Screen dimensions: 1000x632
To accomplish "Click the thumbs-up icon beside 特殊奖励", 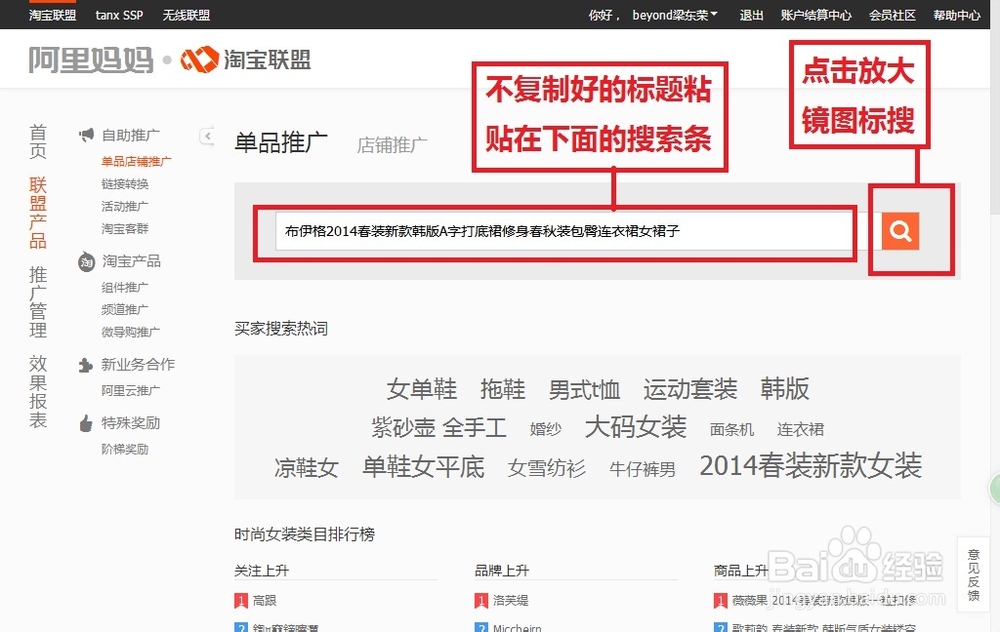I will [85, 423].
